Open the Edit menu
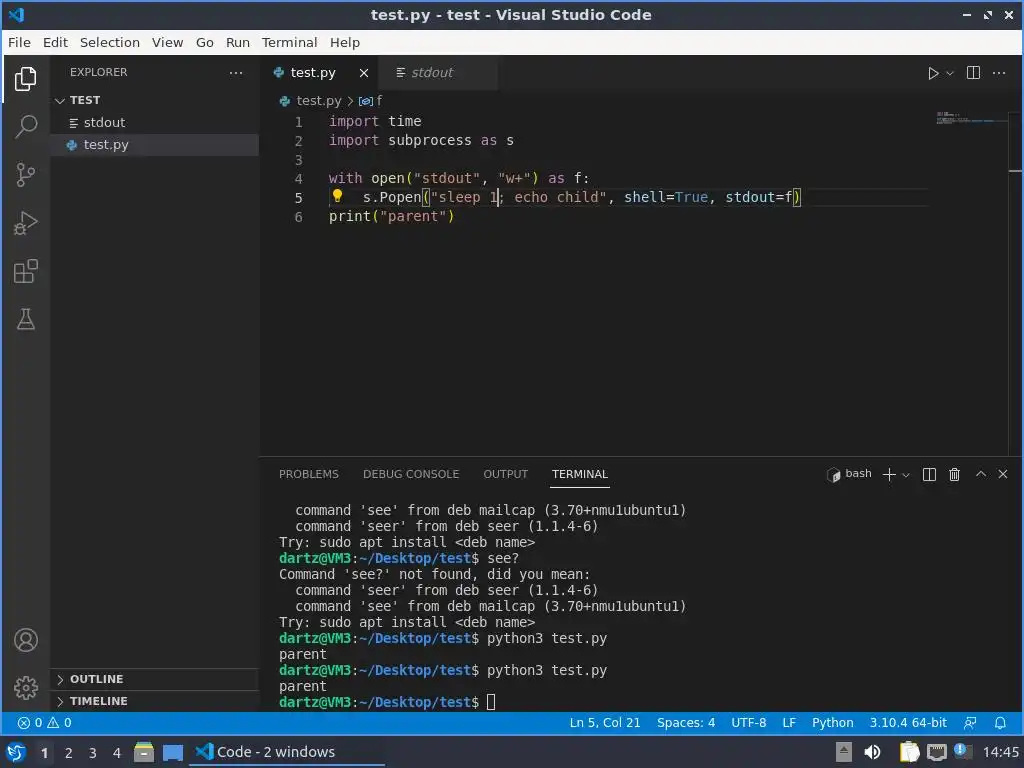This screenshot has height=768, width=1024. point(56,42)
